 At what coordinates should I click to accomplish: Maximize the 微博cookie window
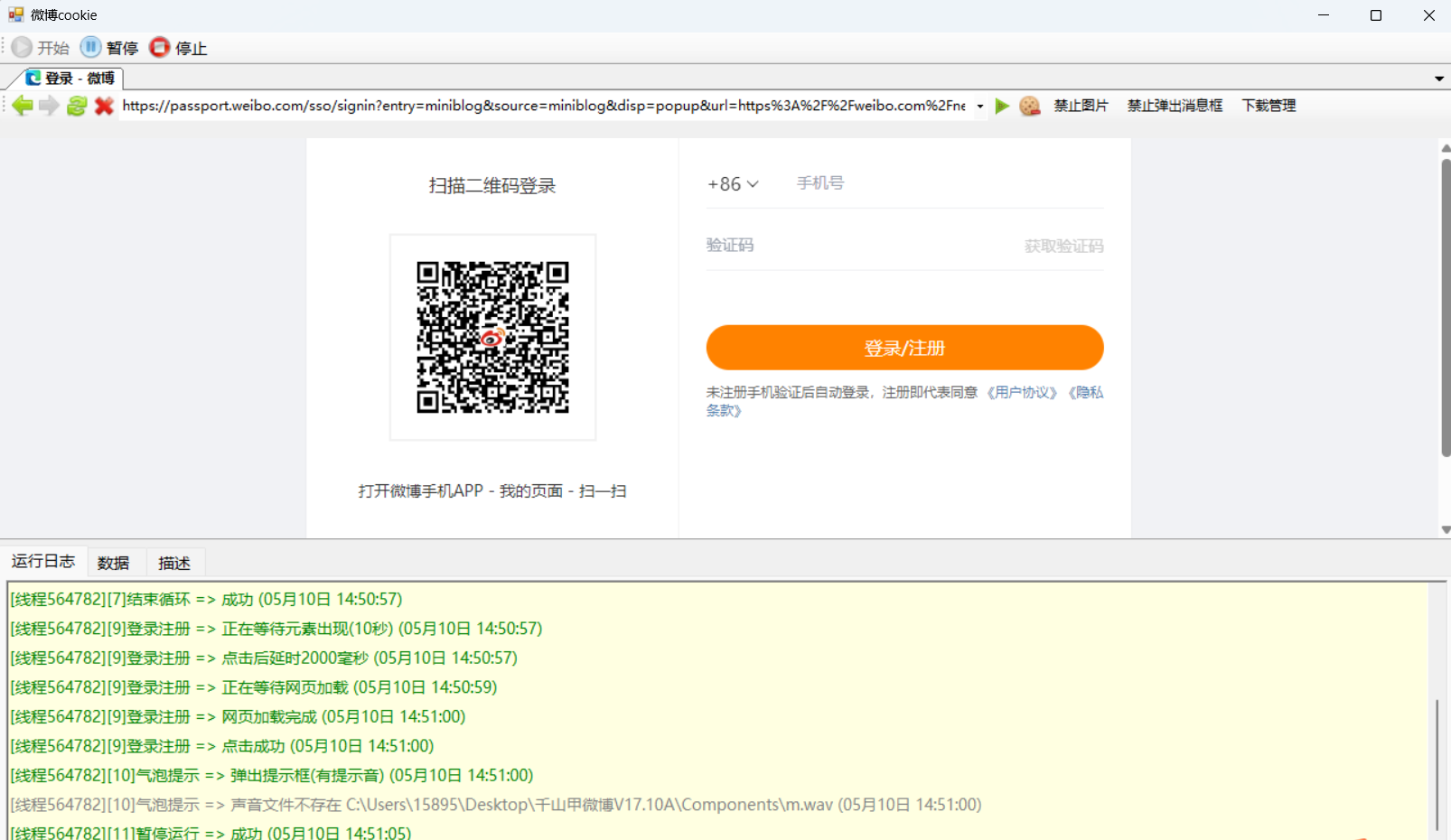pyautogui.click(x=1376, y=15)
